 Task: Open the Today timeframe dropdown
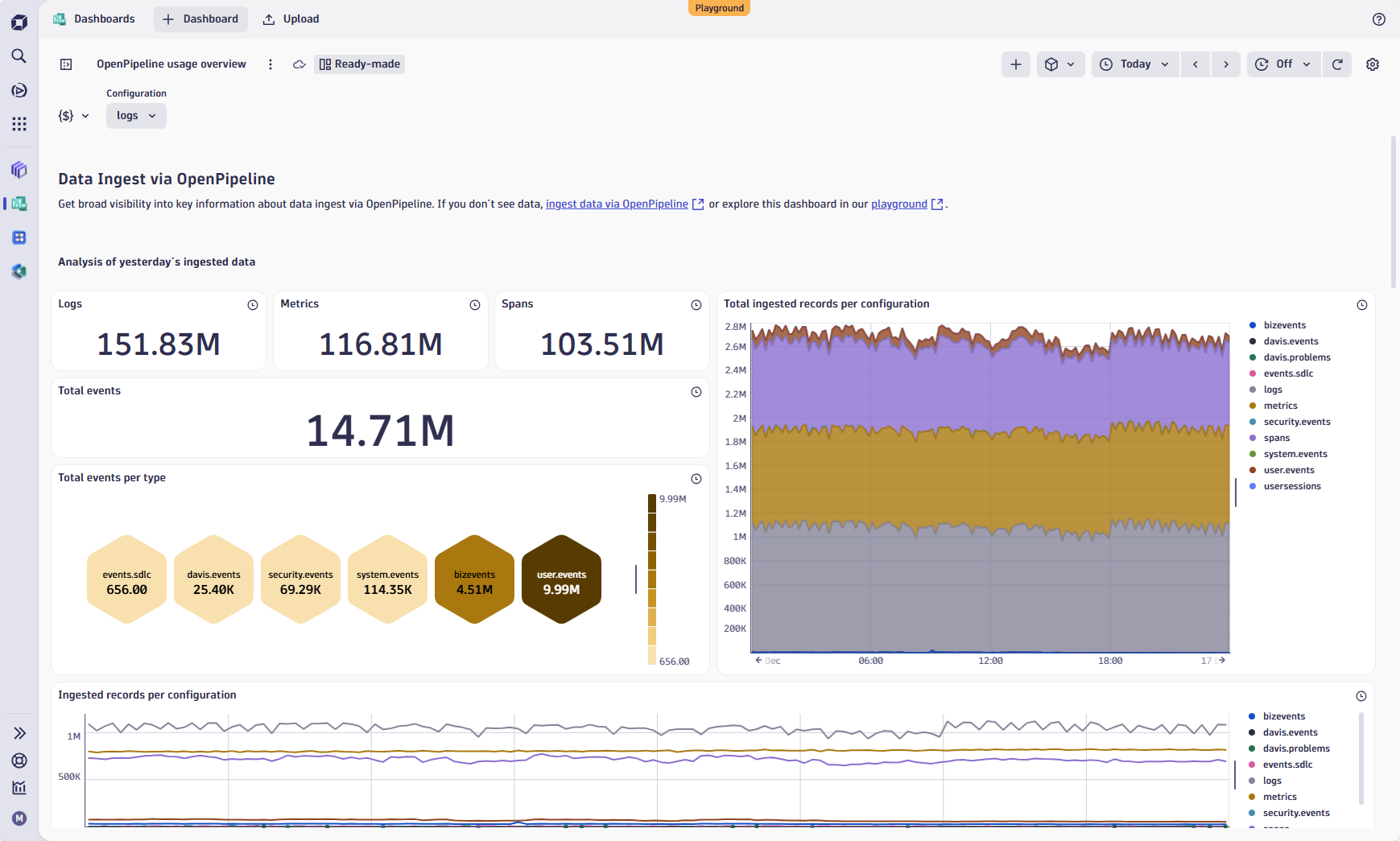(1135, 64)
